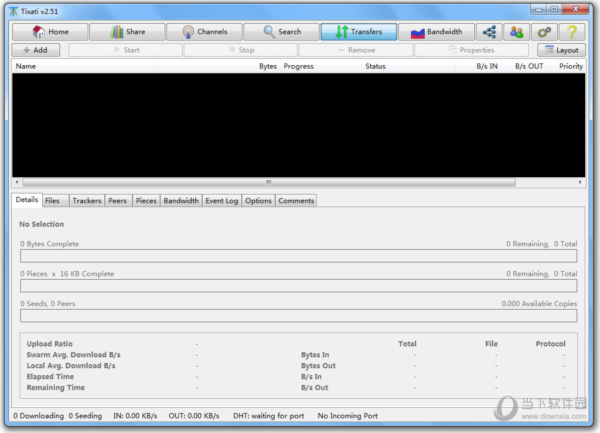Click the Remove transfer button

(x=356, y=50)
